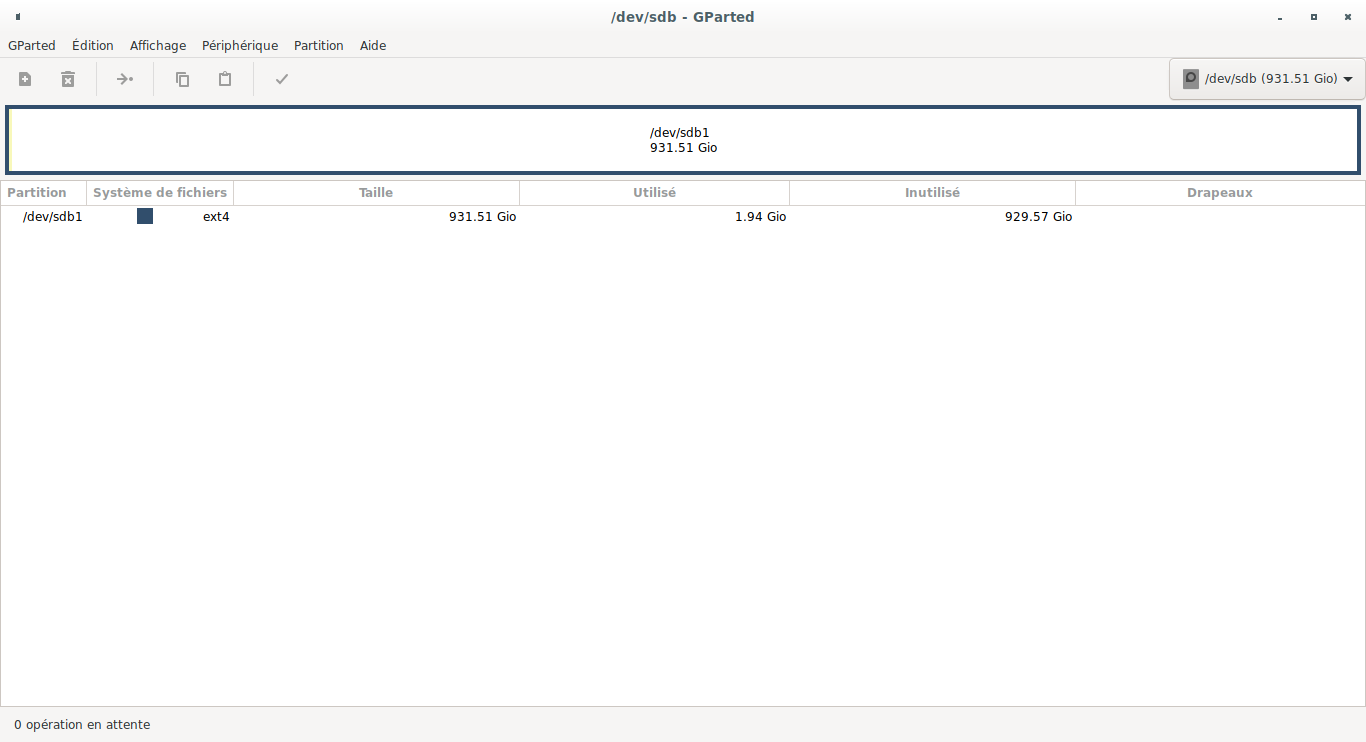Select the /dev/sdb1 block in disk map

point(683,140)
